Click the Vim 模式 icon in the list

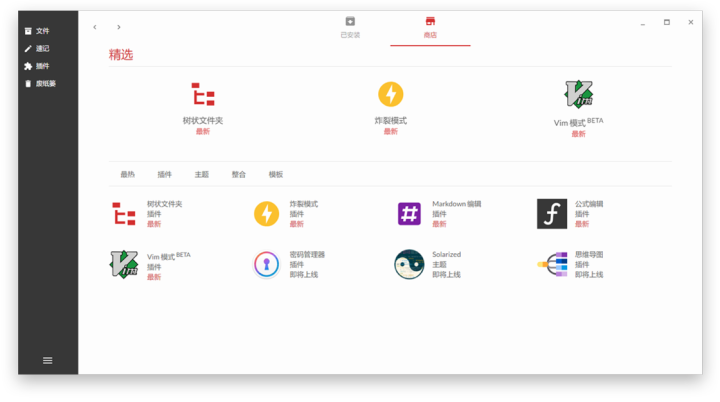click(x=124, y=264)
